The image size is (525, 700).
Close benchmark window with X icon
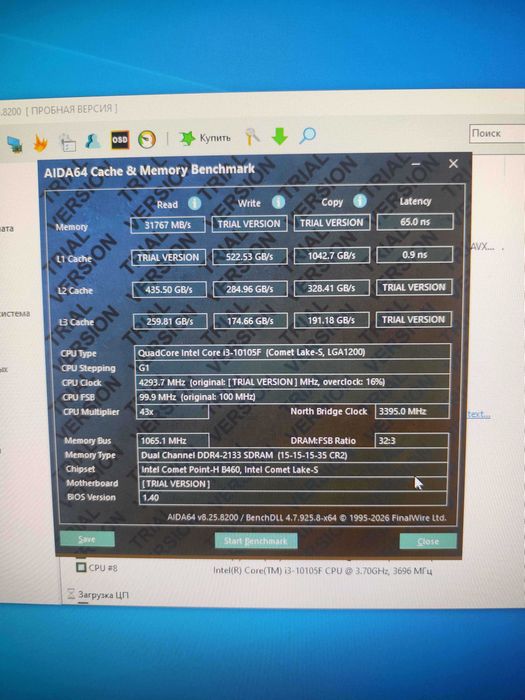click(x=453, y=164)
